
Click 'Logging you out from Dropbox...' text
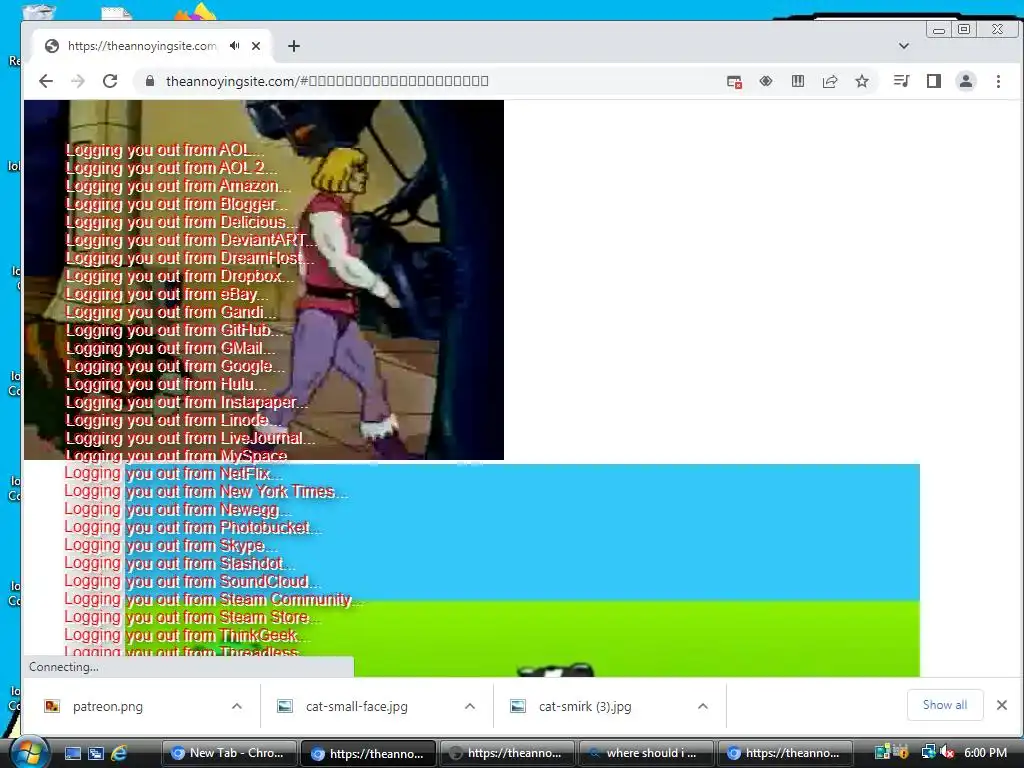click(180, 276)
